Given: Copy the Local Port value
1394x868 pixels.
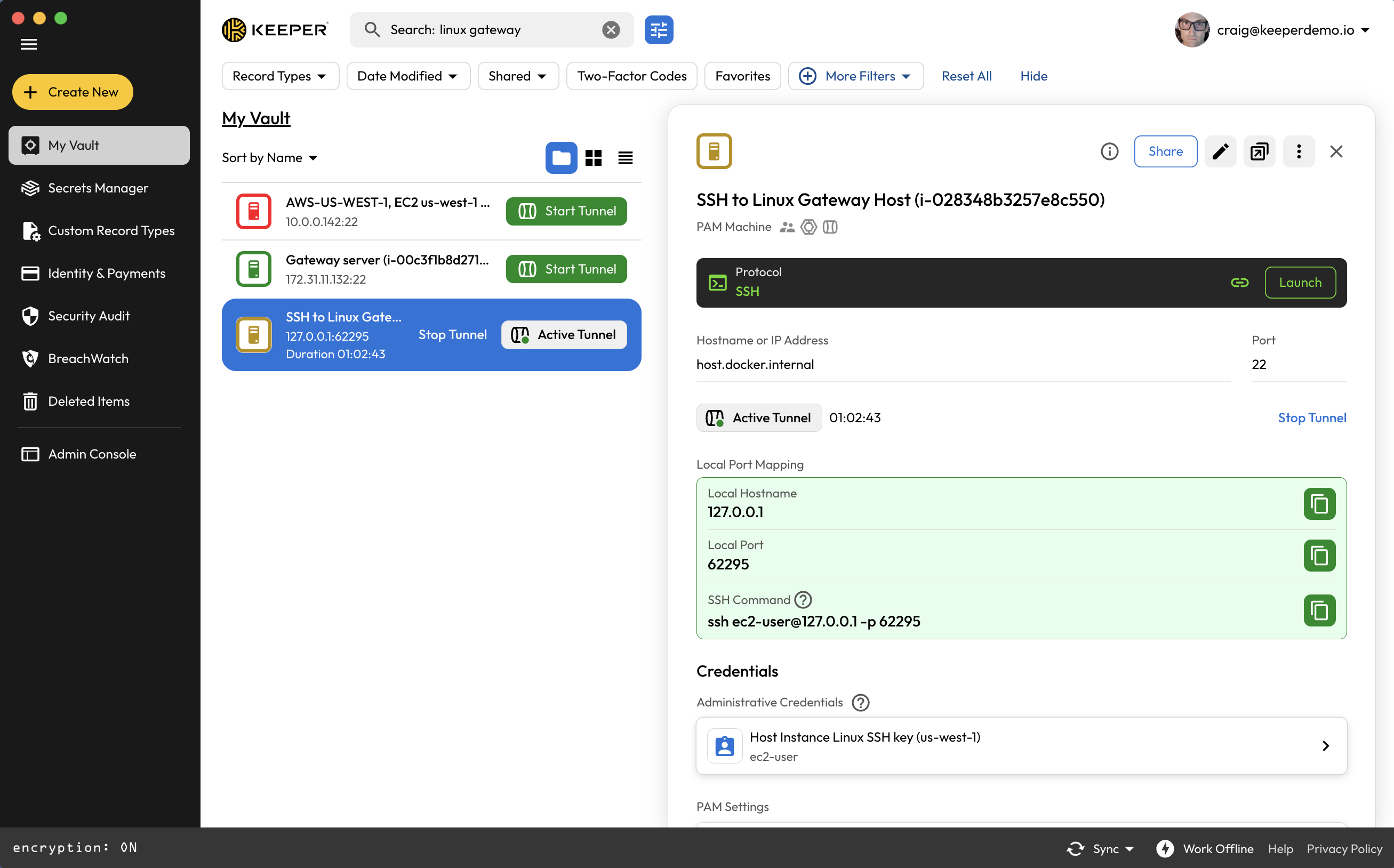Looking at the screenshot, I should (1319, 556).
